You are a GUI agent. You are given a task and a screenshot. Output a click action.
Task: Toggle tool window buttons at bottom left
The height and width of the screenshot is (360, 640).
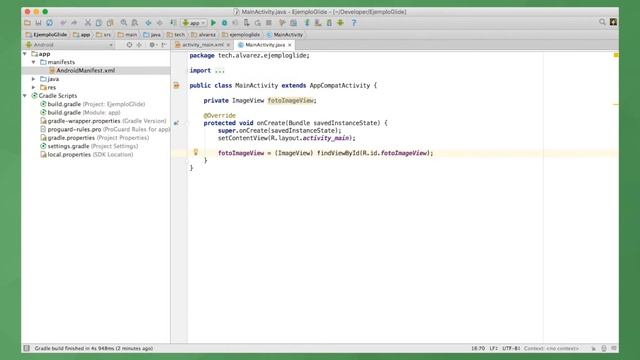pos(27,348)
